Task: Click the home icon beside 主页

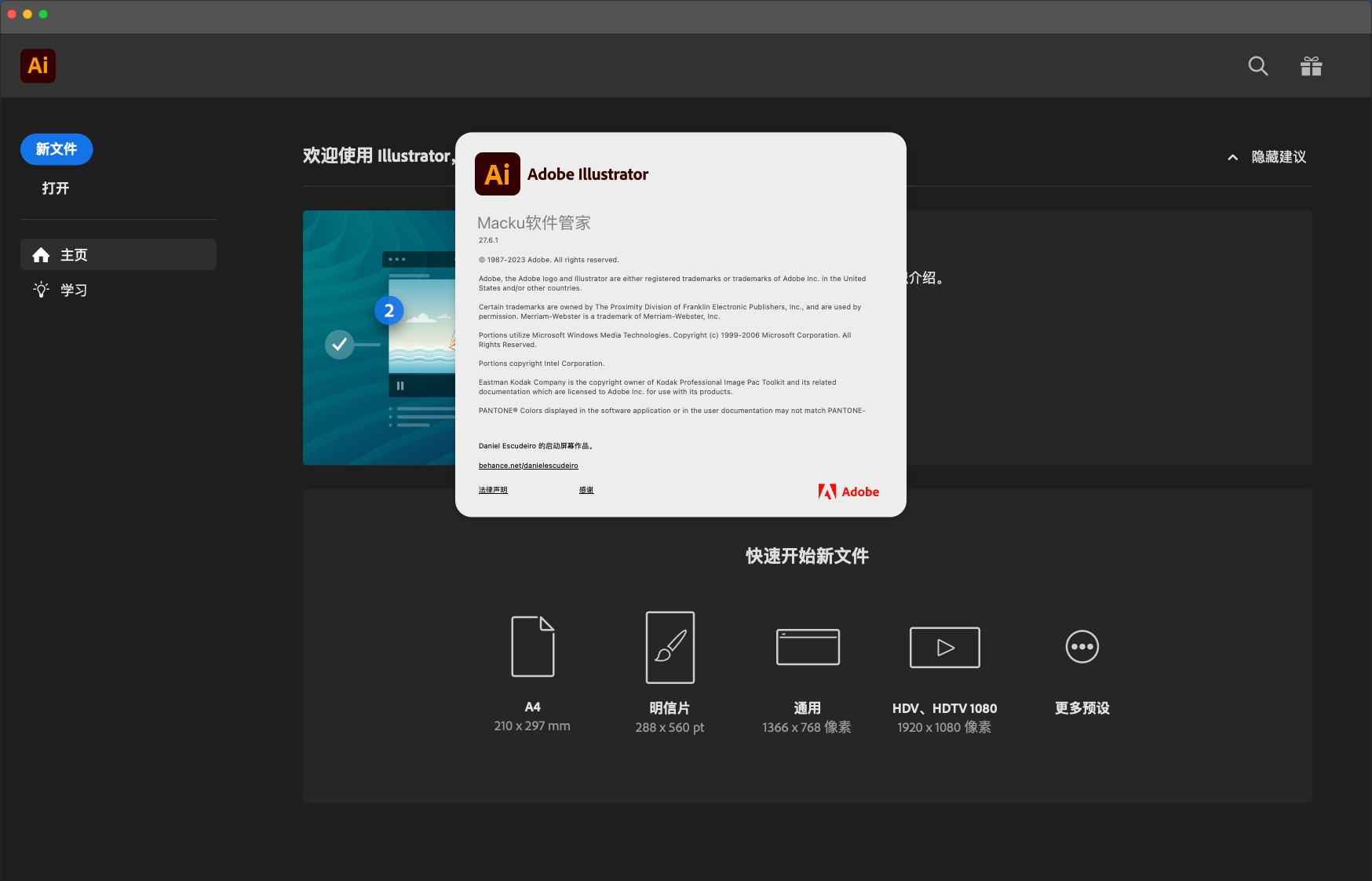Action: click(41, 254)
